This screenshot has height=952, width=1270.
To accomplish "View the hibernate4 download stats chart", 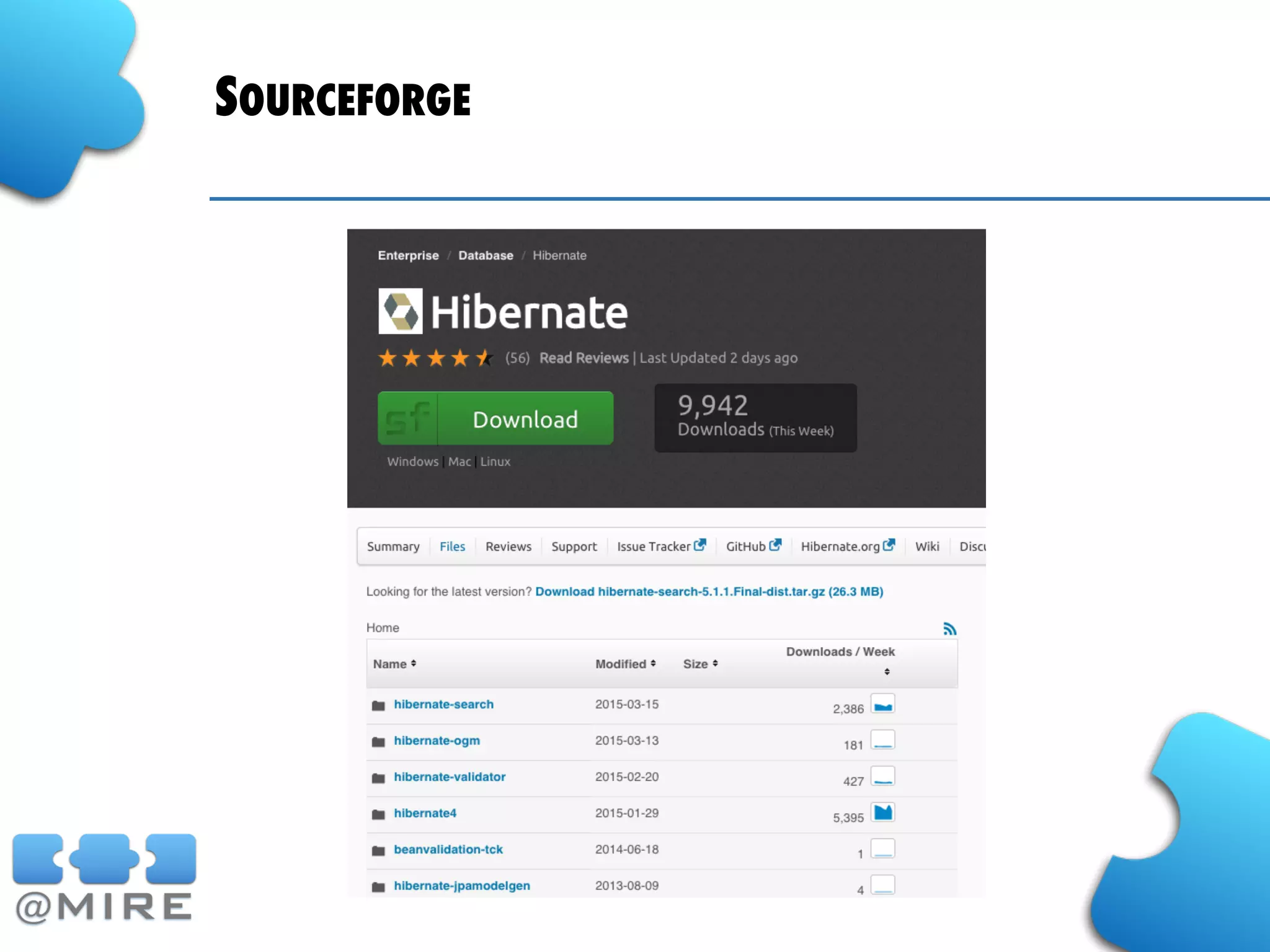I will [x=883, y=813].
